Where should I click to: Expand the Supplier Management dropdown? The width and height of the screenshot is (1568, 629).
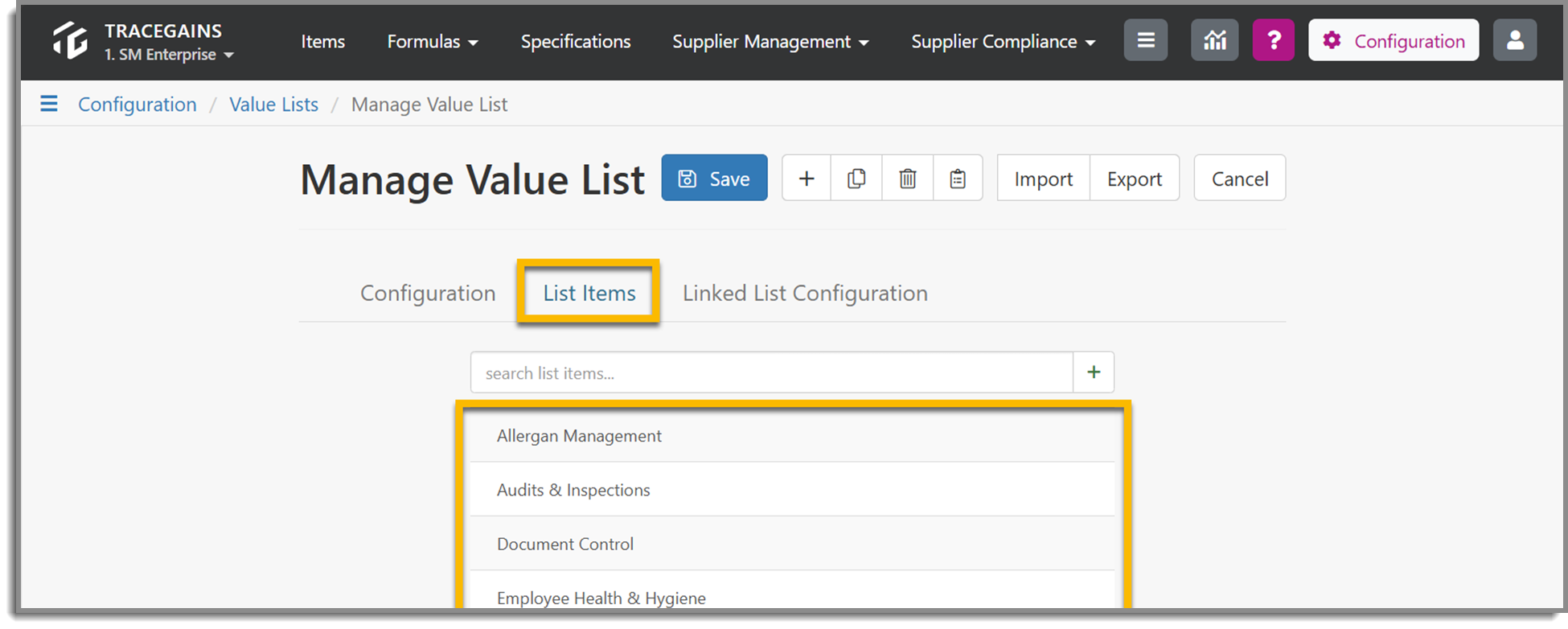pos(770,42)
